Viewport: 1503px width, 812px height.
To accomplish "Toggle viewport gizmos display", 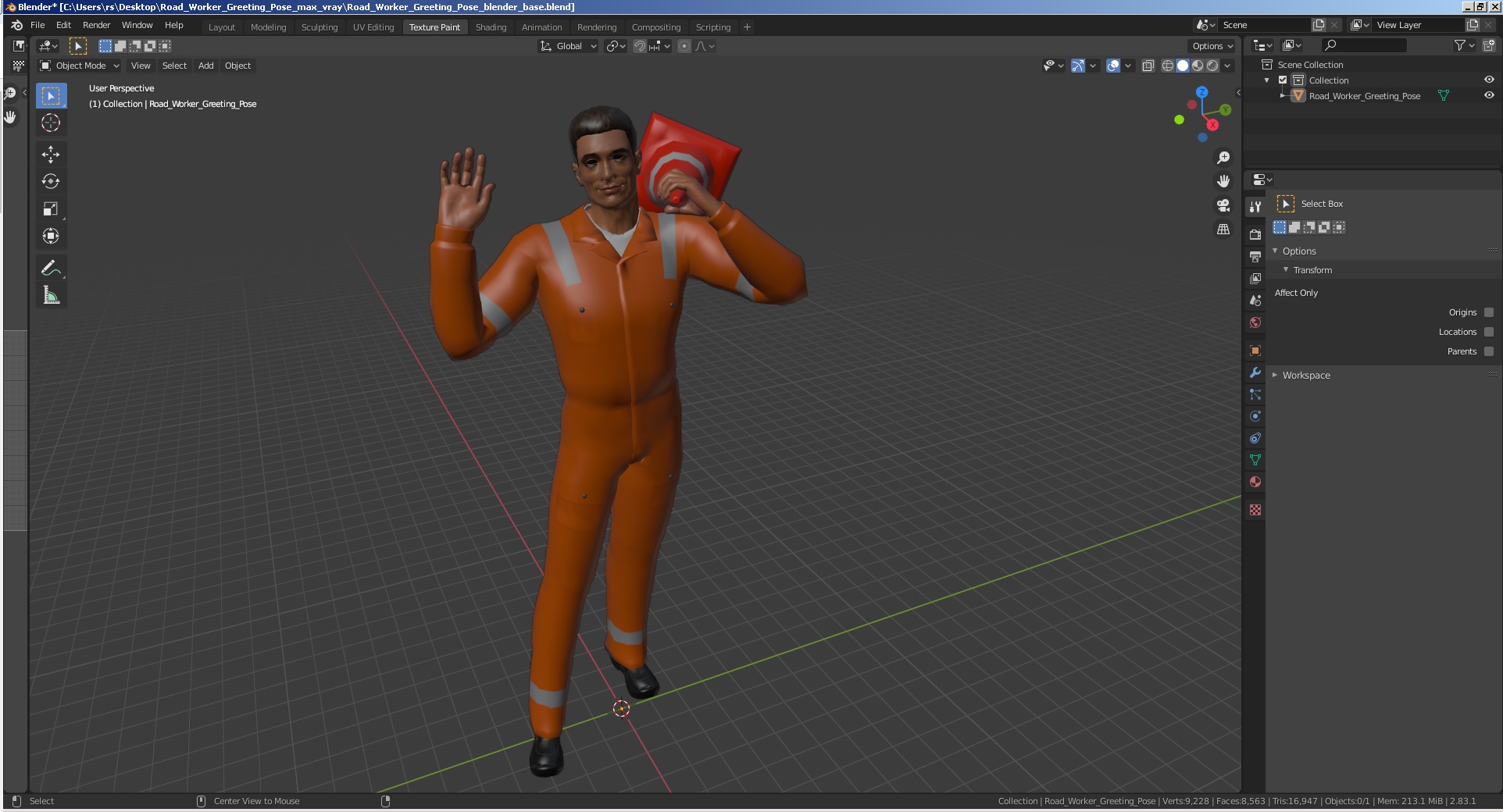I will [1078, 66].
